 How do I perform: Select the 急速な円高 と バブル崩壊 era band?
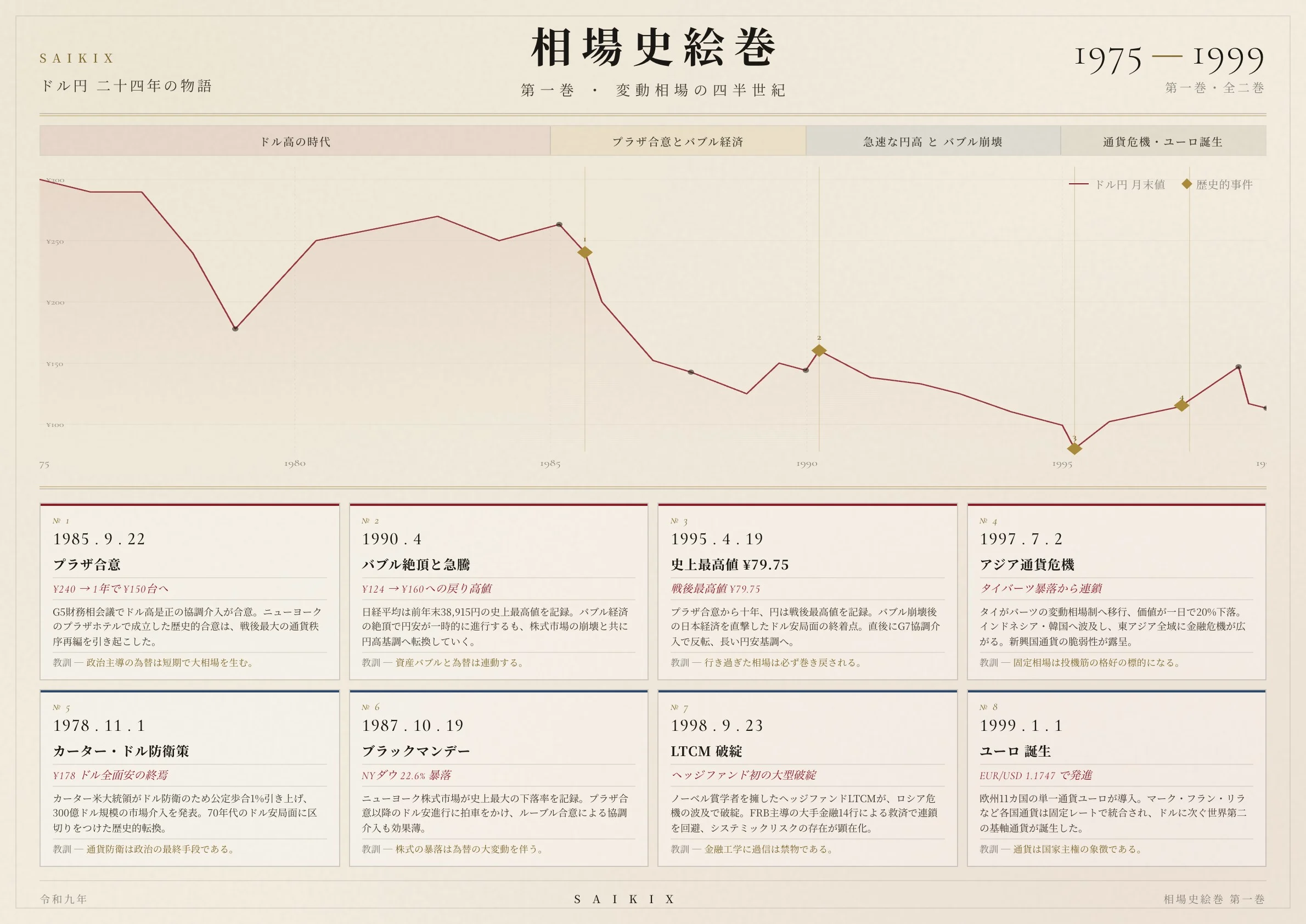[x=933, y=141]
